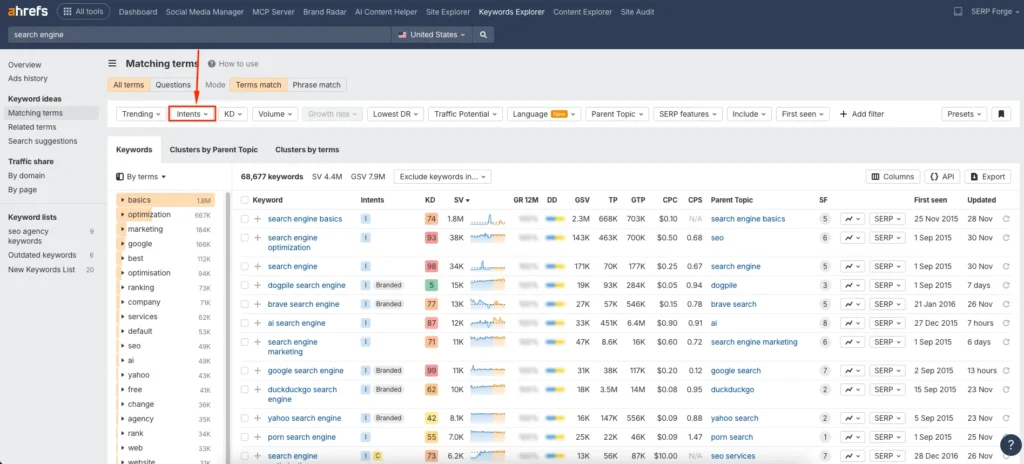The image size is (1024, 464).
Task: Switch to Clusters by terms tab
Action: tap(307, 150)
